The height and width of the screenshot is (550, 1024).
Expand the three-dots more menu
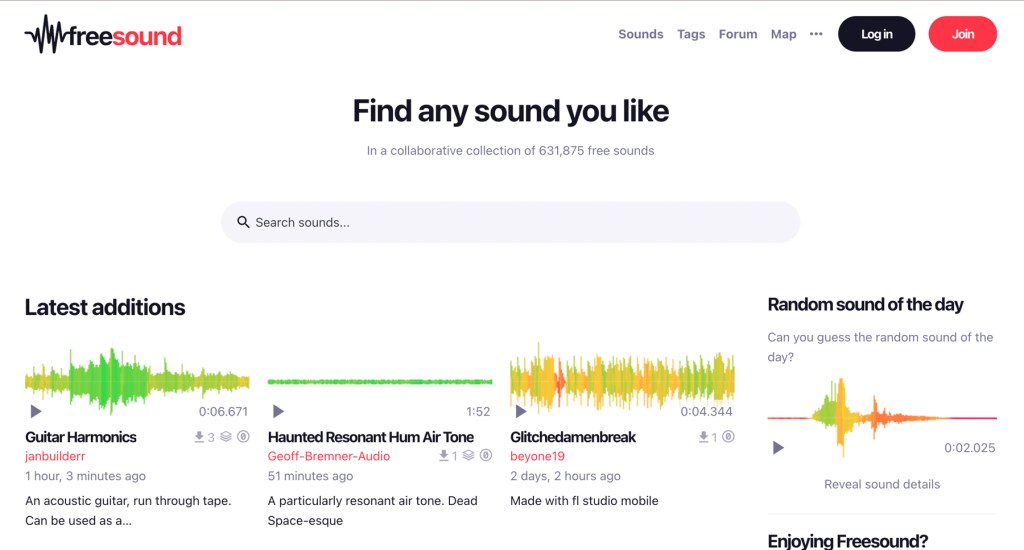click(x=816, y=34)
